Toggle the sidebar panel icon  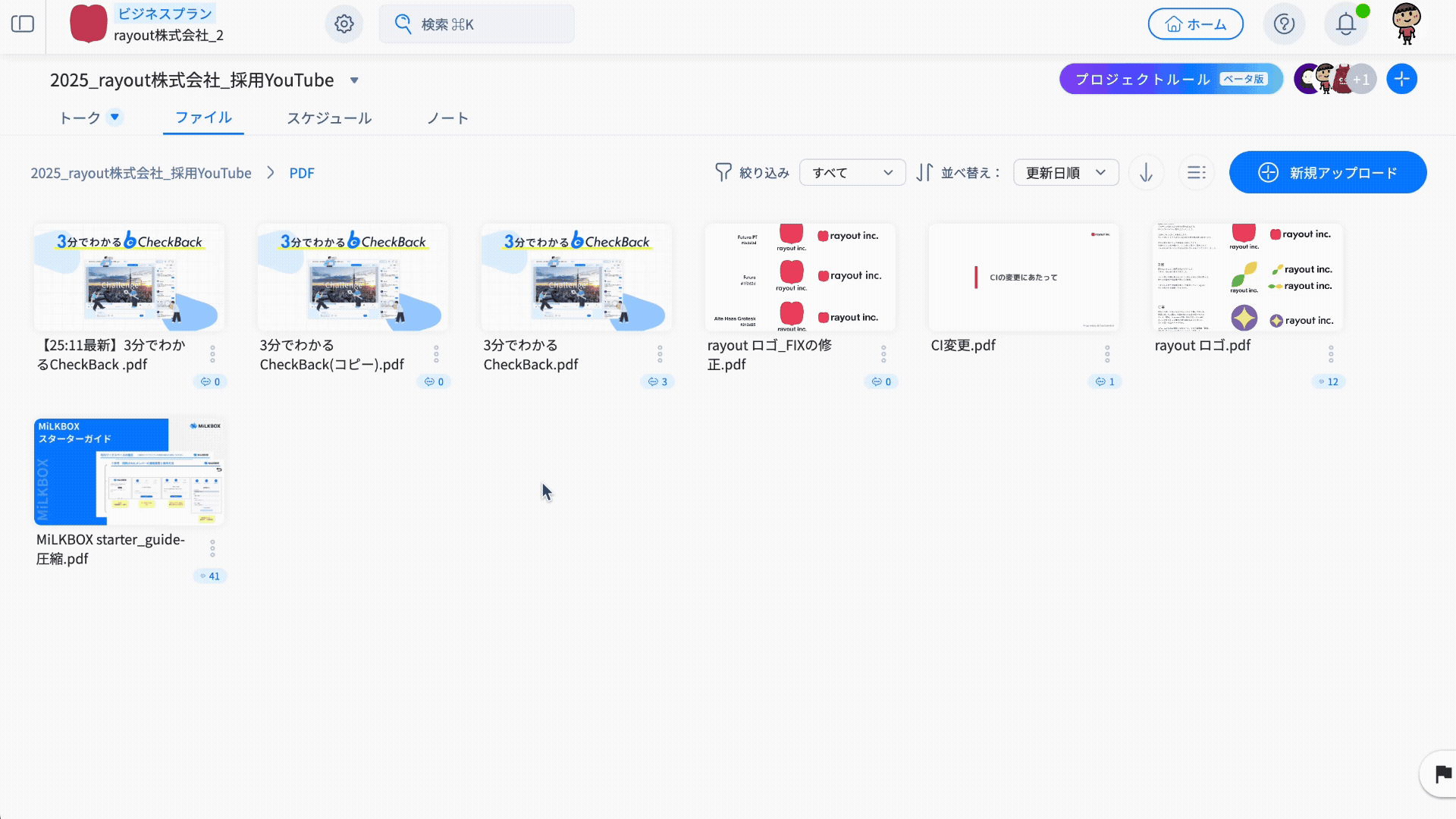click(x=23, y=24)
